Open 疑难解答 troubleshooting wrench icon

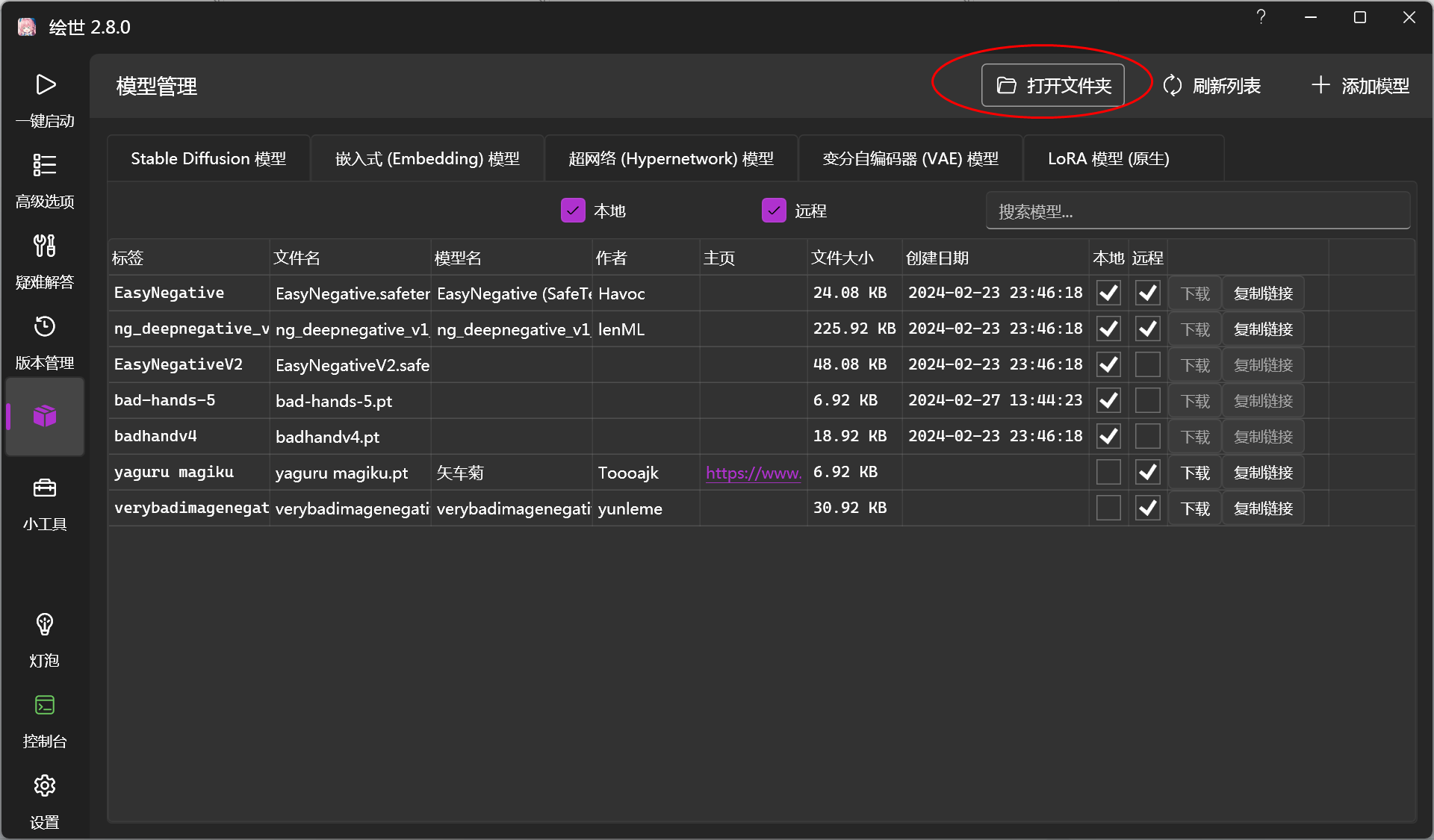45,246
